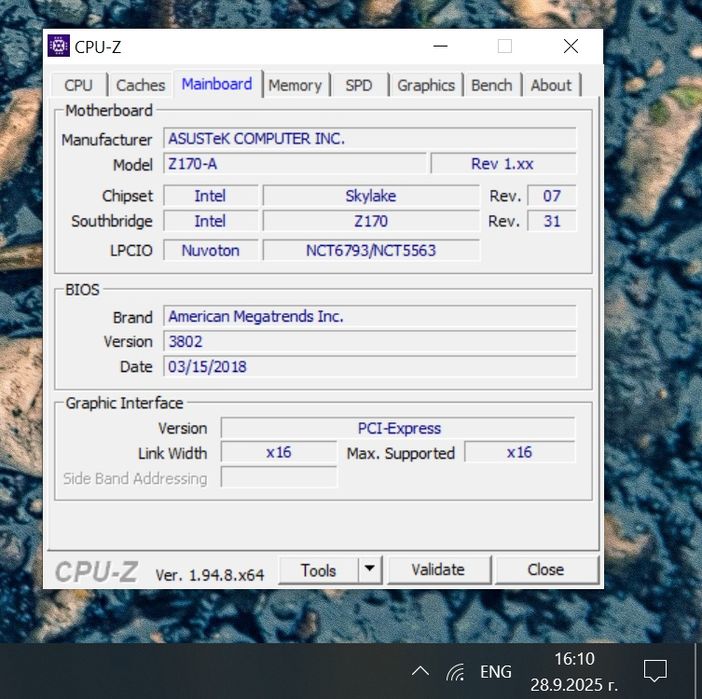
Task: Click the BIOS Date 03/15/2018
Action: point(370,366)
